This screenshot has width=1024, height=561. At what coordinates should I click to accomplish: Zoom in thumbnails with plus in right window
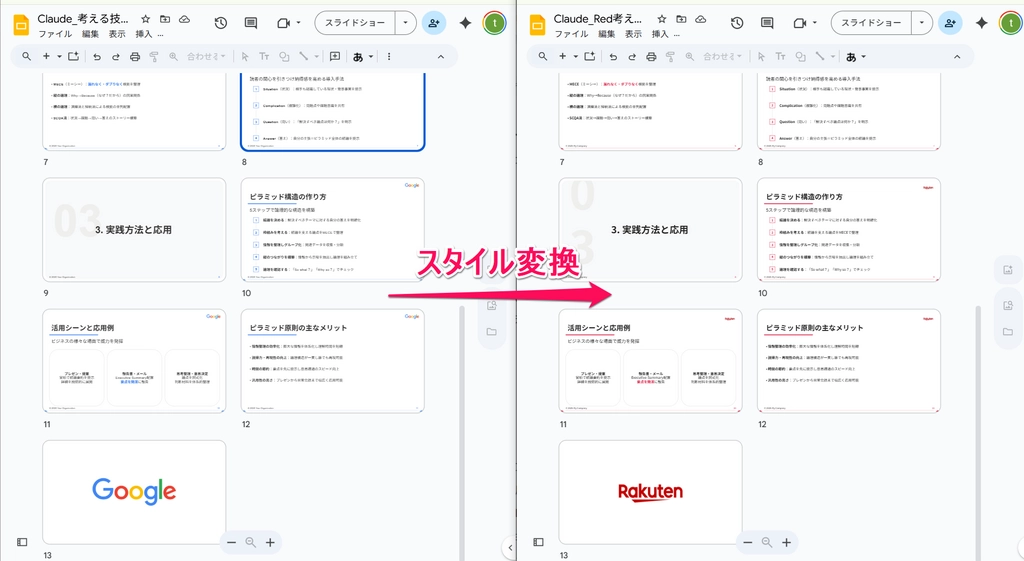click(786, 542)
